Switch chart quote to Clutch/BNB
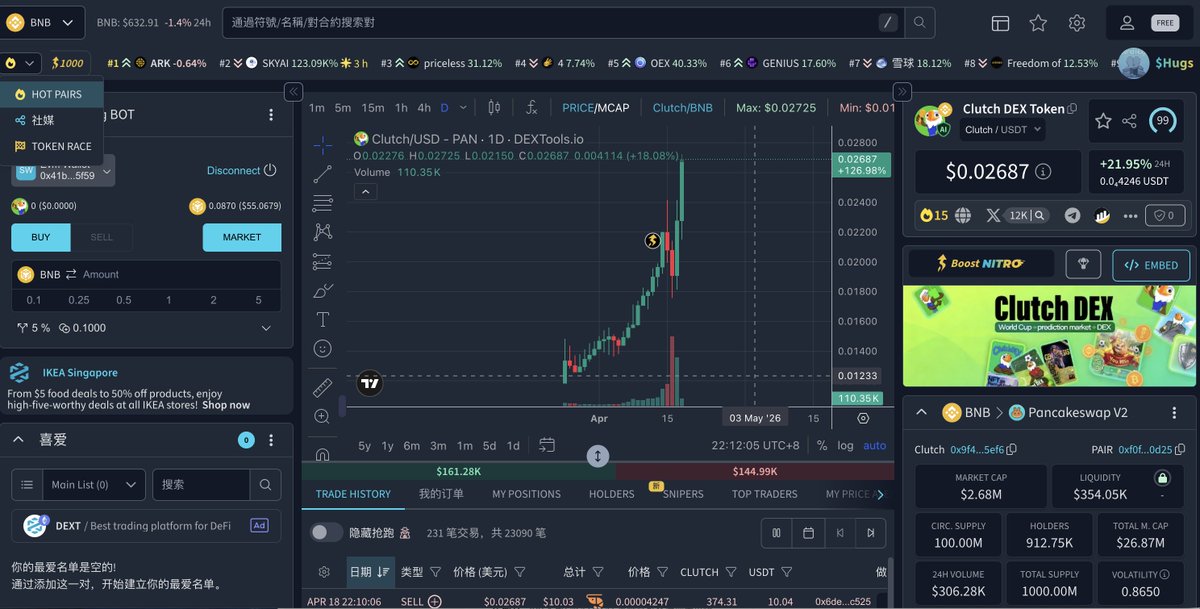Viewport: 1200px width, 609px height. coord(683,107)
